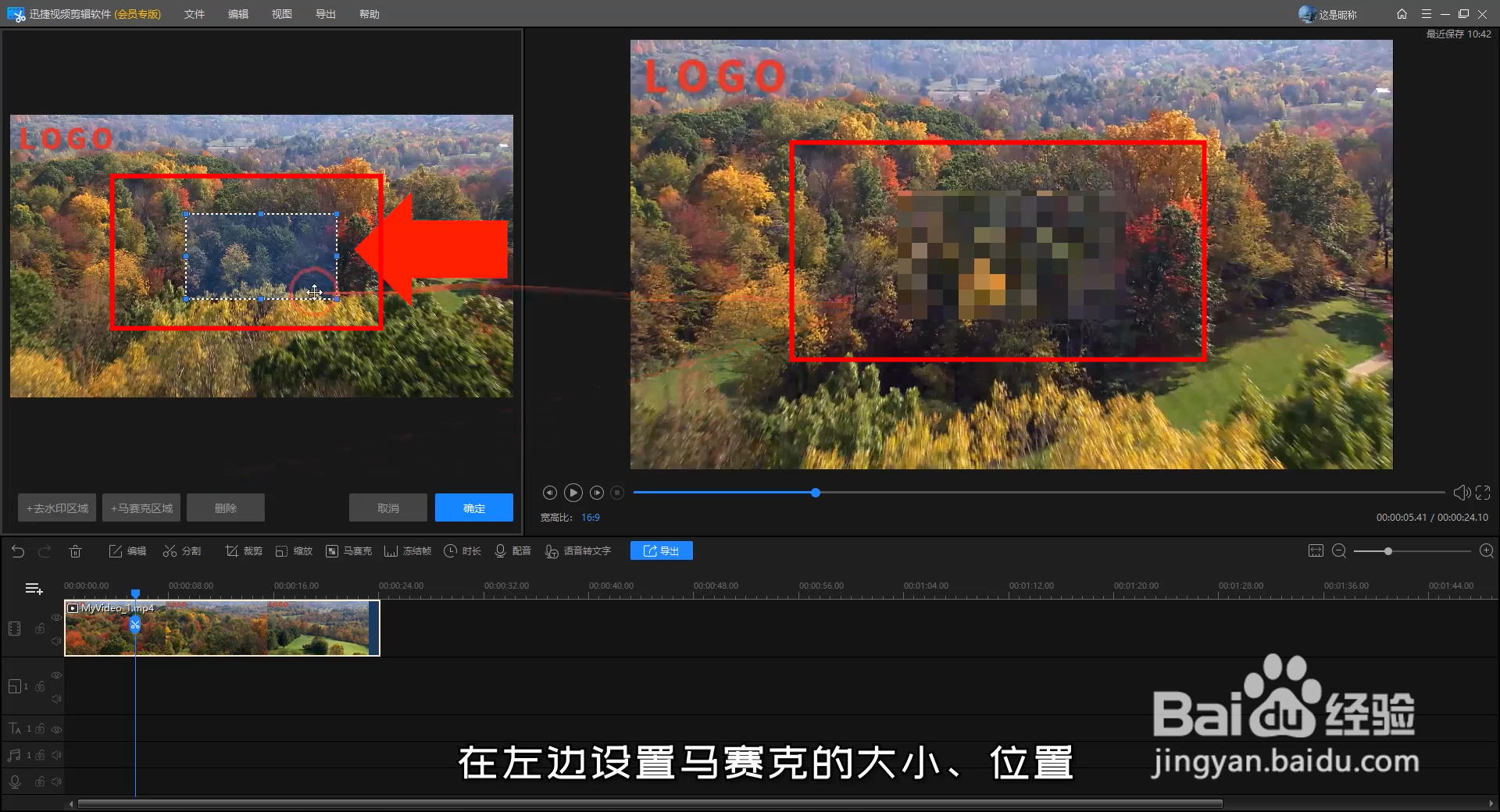Click the previous frame button
The width and height of the screenshot is (1500, 812).
pos(549,493)
